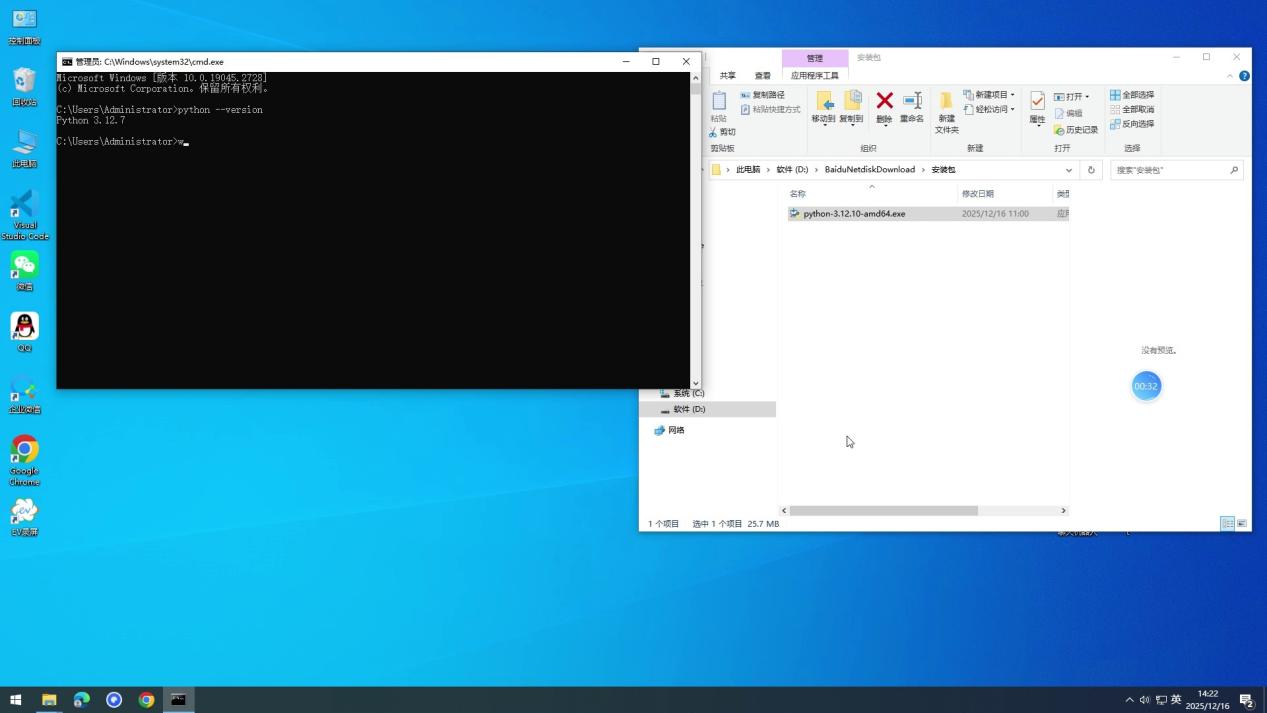Image resolution: width=1267 pixels, height=713 pixels.
Task: Switch to the 查看 (View) ribbon tab
Action: click(762, 74)
